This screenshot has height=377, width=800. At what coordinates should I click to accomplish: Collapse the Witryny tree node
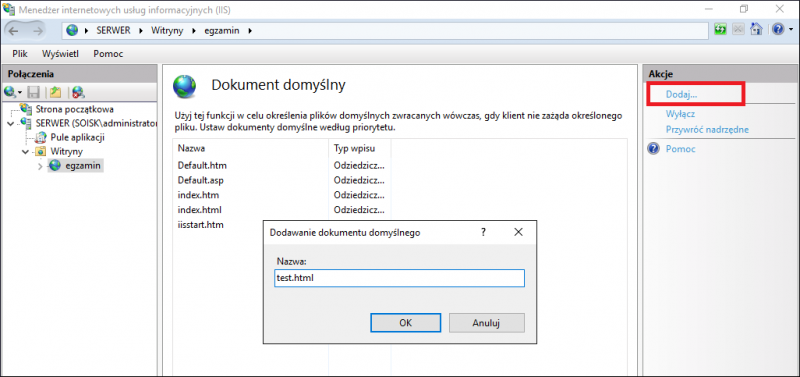click(26, 152)
